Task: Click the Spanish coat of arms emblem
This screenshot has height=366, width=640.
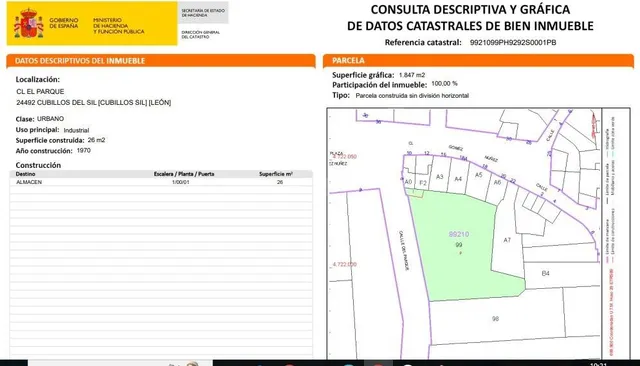Action: click(29, 23)
